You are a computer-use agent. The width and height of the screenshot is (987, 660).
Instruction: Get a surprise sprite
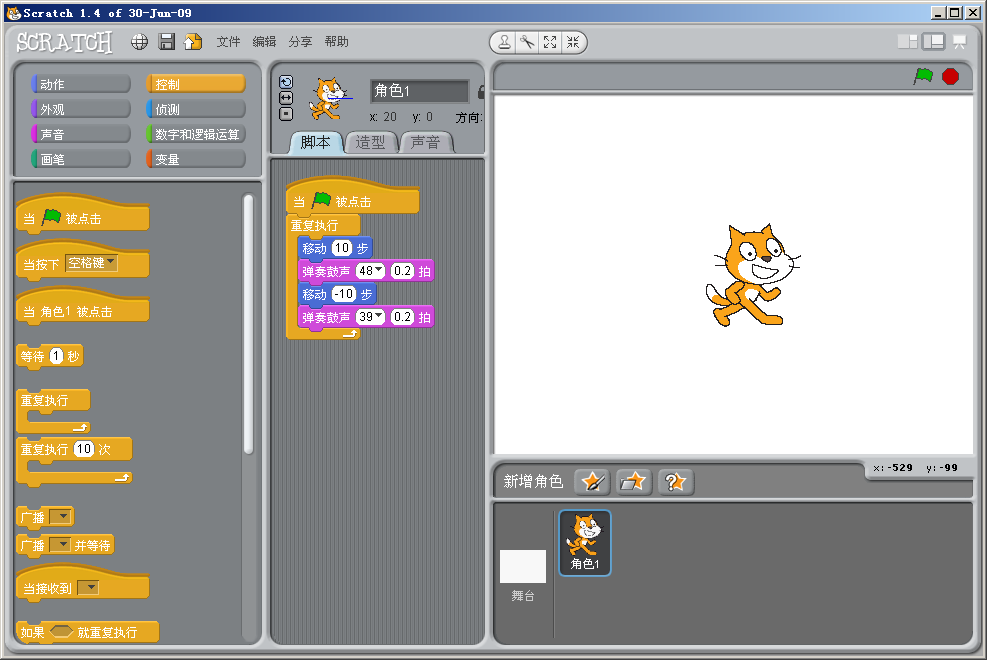[675, 482]
